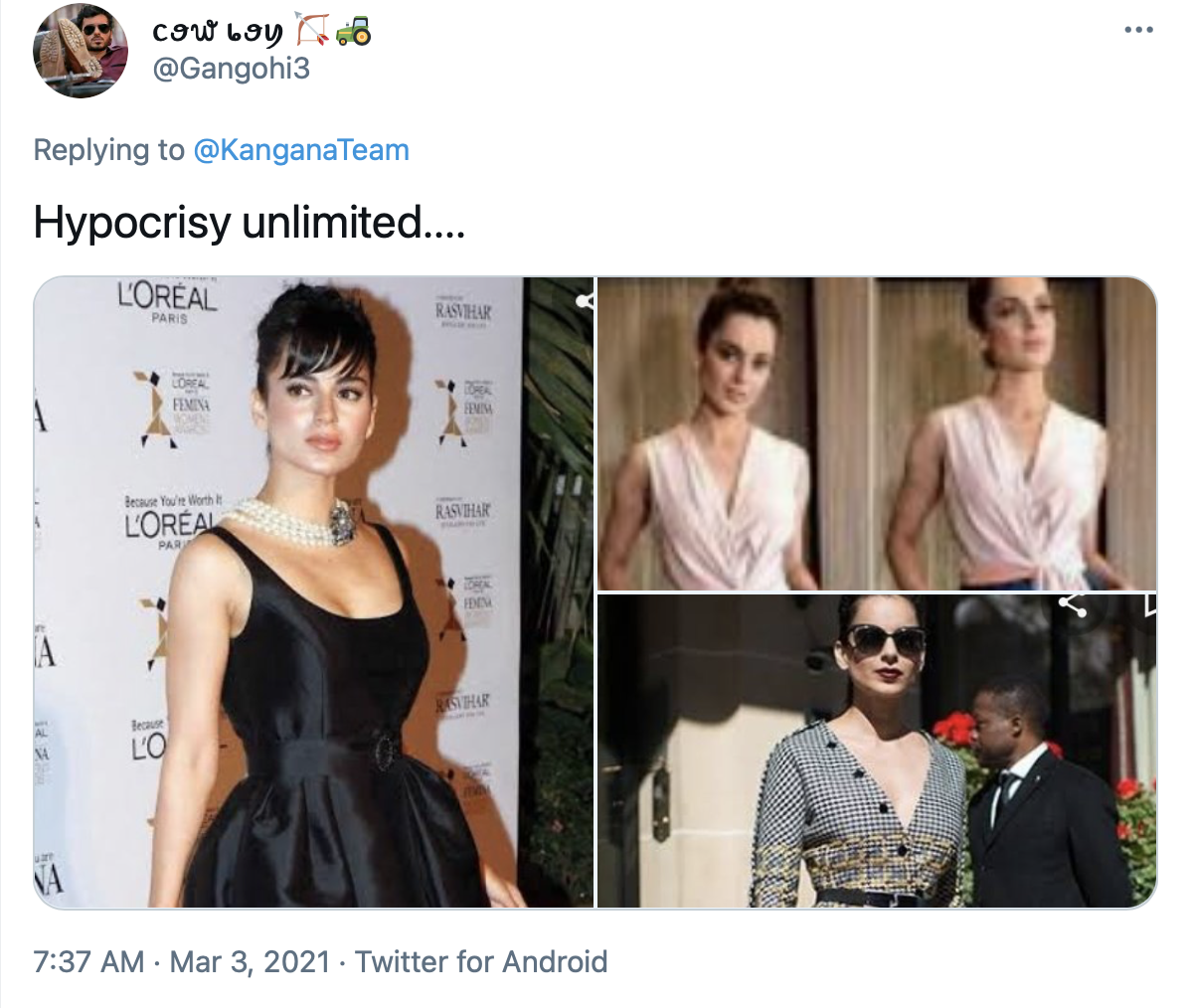This screenshot has height=1008, width=1189.
Task: Open the cow boy profile avatar
Action: tap(81, 51)
